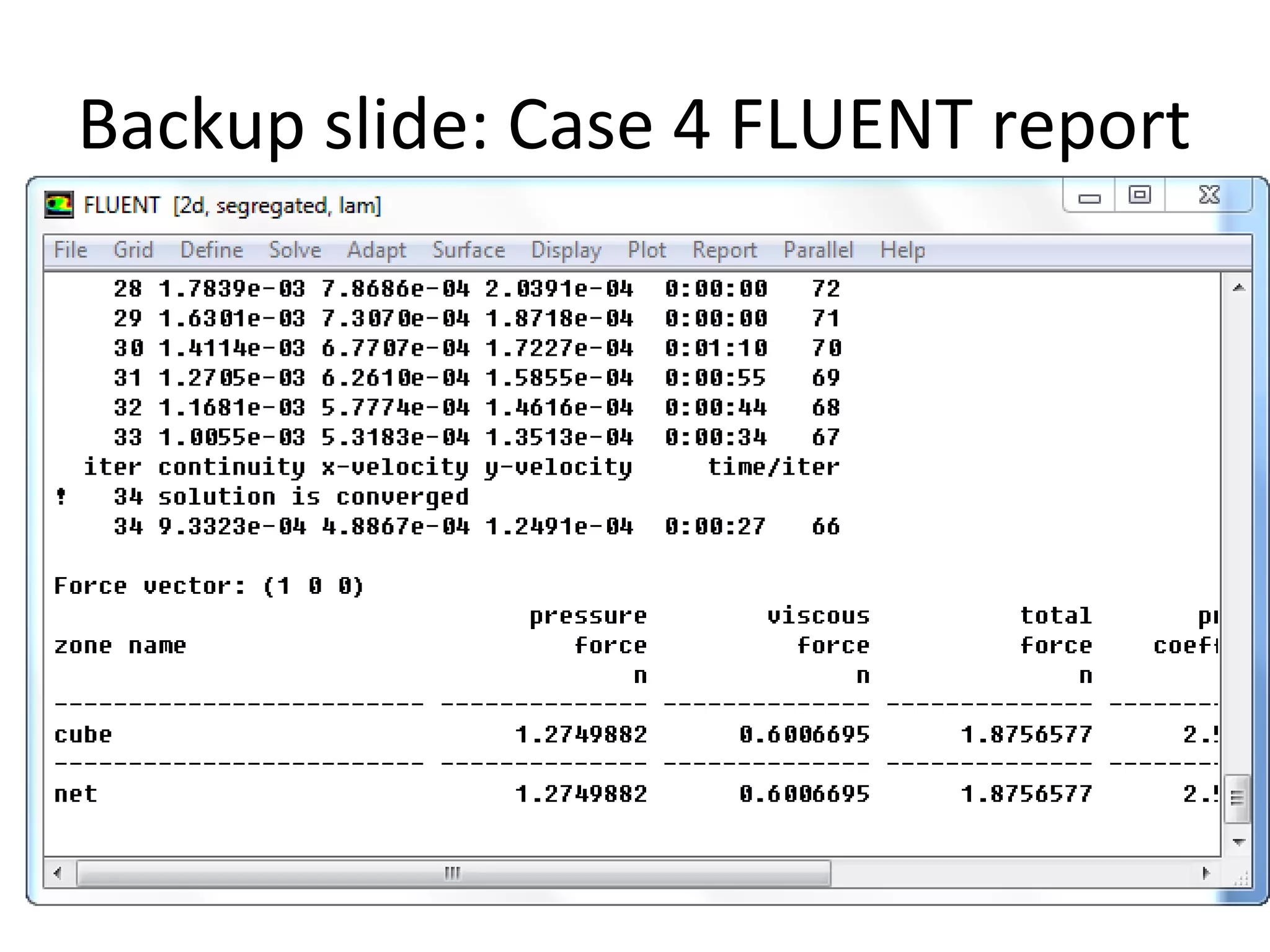The image size is (1270, 952).
Task: Click the 'pressure' column header
Action: pyautogui.click(x=588, y=616)
